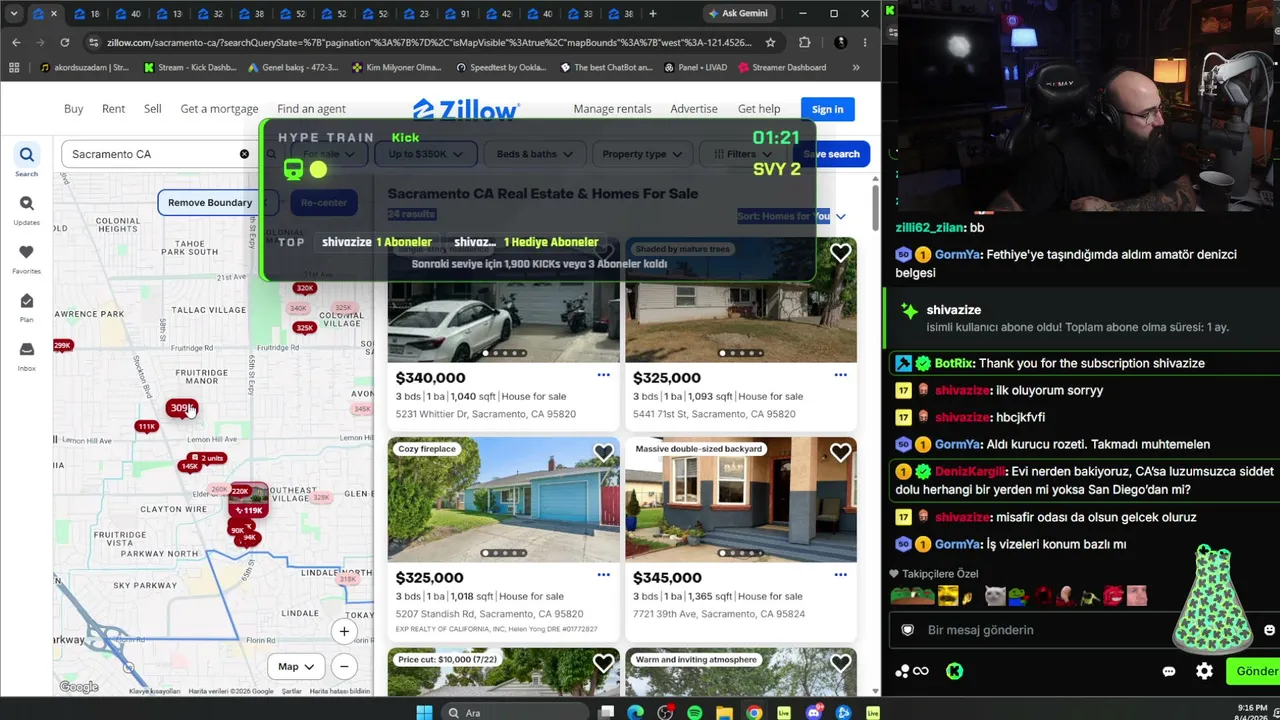Save the 5207 Standish Rd home
The width and height of the screenshot is (1280, 720).
pyautogui.click(x=603, y=453)
